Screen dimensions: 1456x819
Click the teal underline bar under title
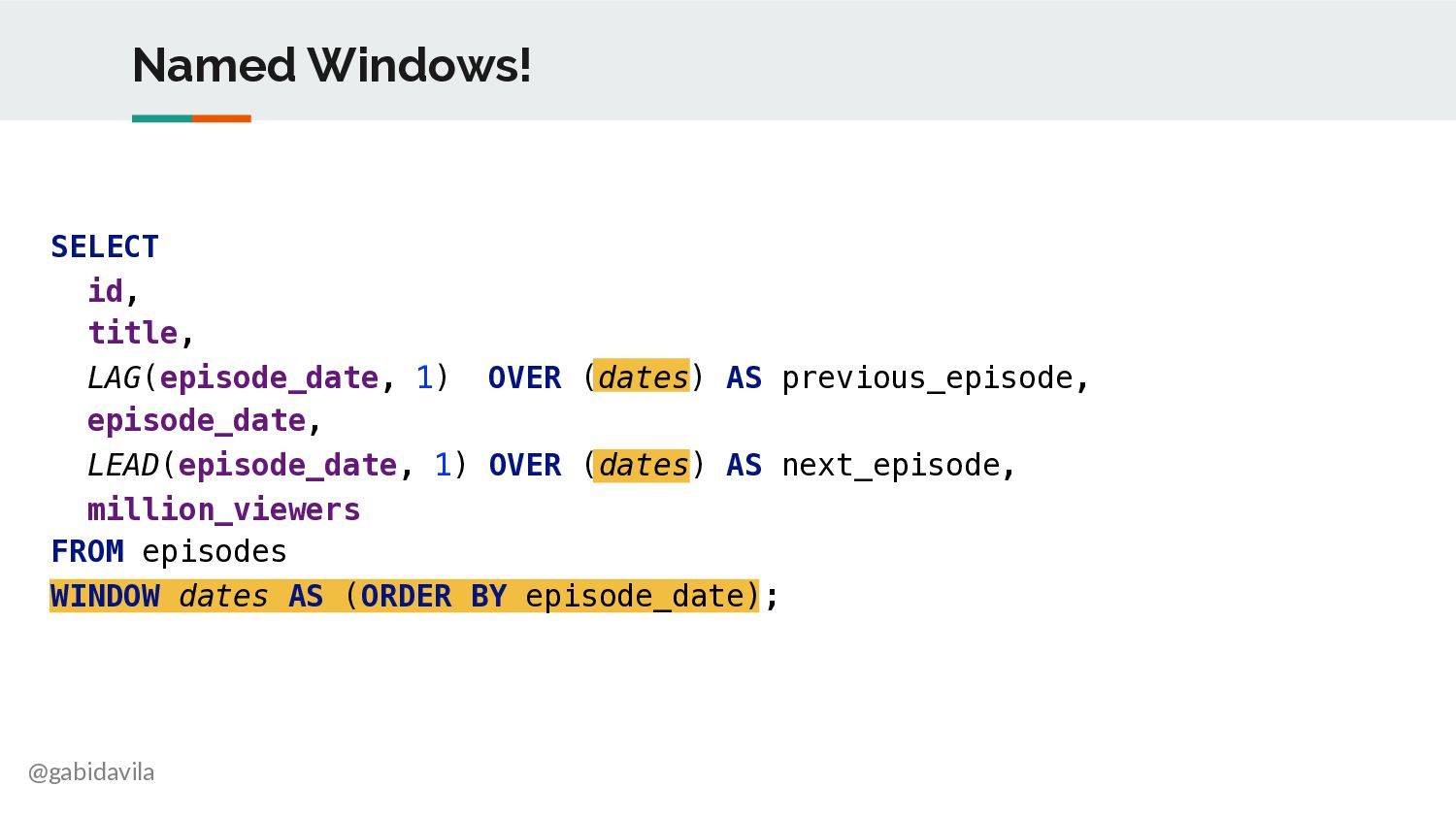162,118
